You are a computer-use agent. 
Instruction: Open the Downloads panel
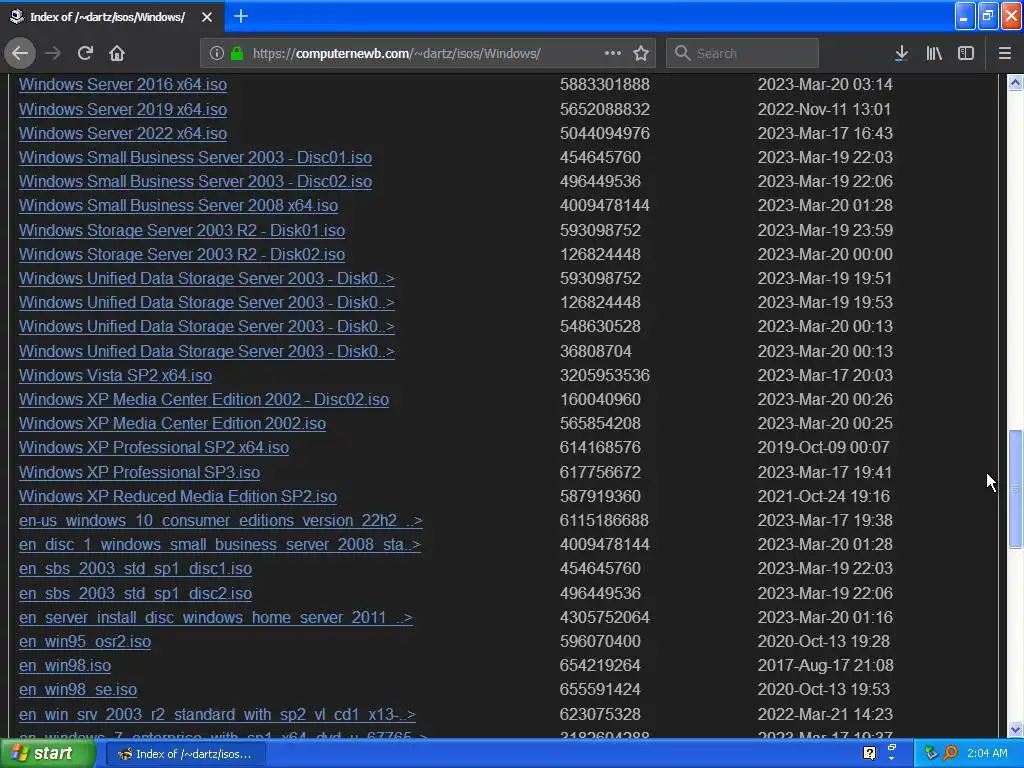point(901,53)
